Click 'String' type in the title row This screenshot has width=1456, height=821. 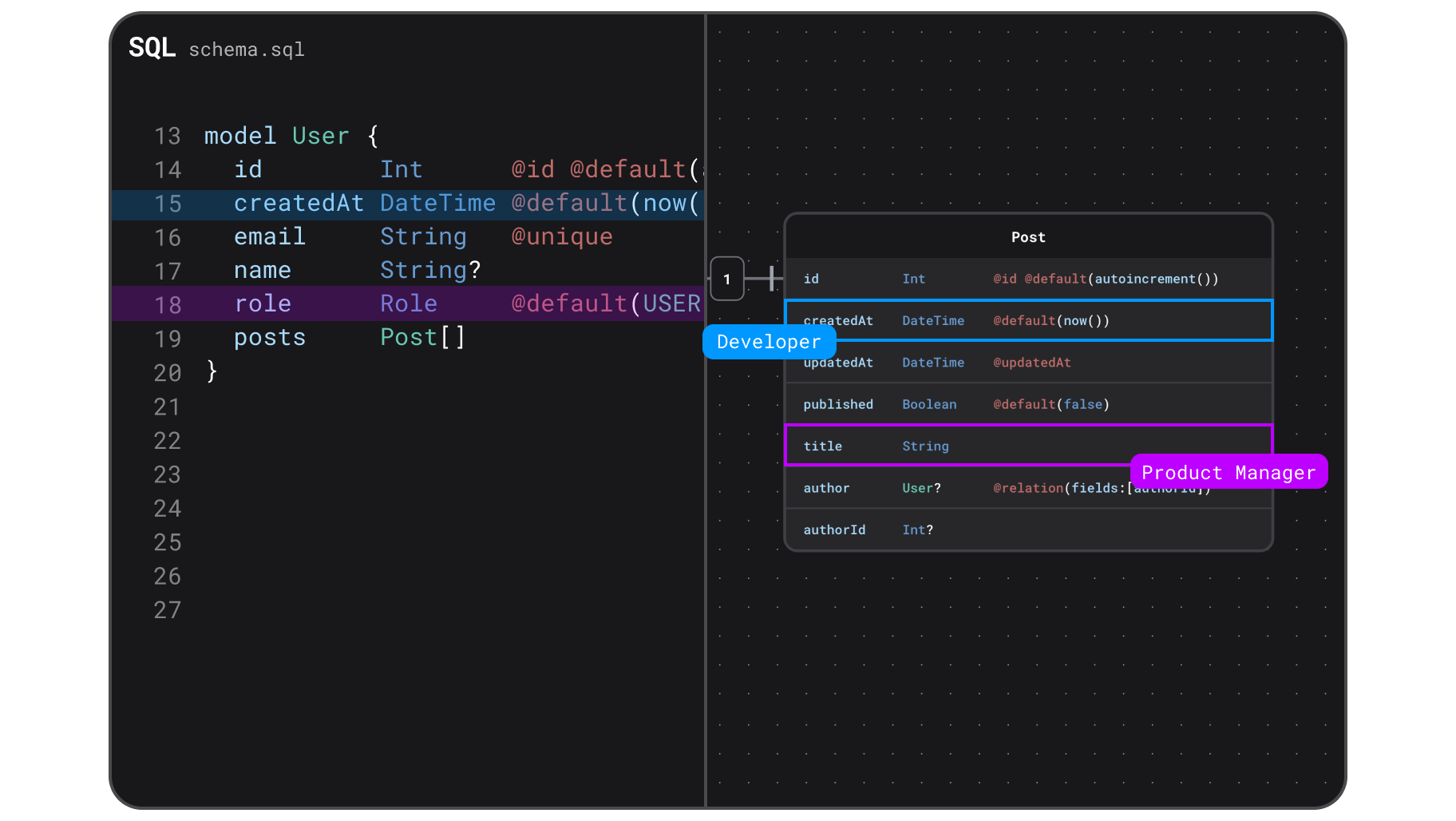pyautogui.click(x=925, y=446)
